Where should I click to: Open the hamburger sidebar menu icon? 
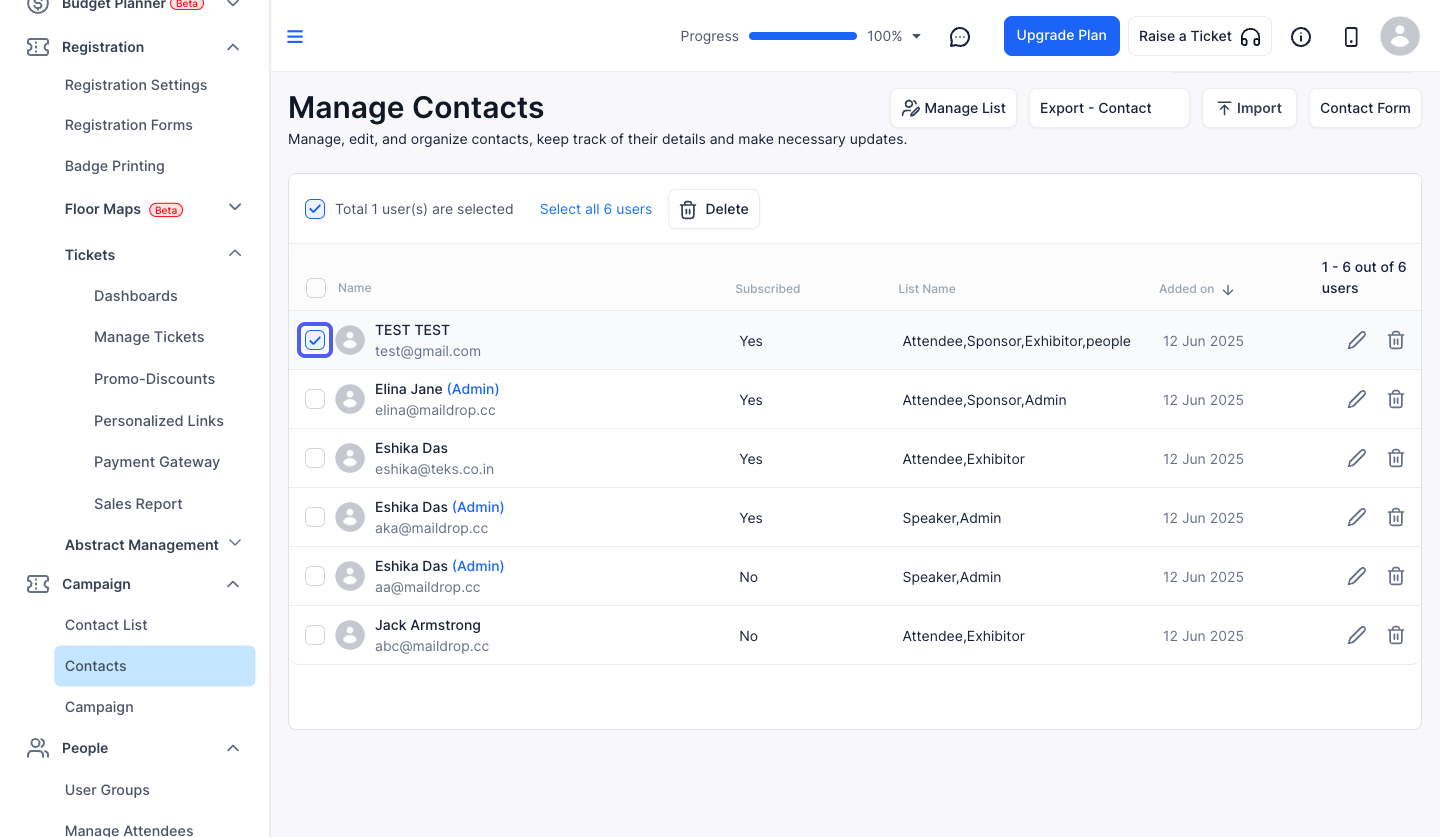(295, 37)
